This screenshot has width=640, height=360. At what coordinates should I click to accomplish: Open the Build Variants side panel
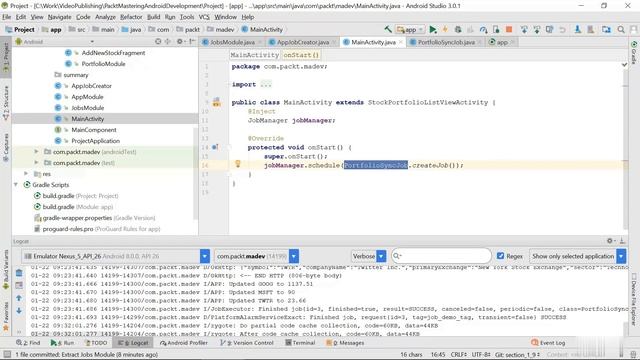[6, 269]
